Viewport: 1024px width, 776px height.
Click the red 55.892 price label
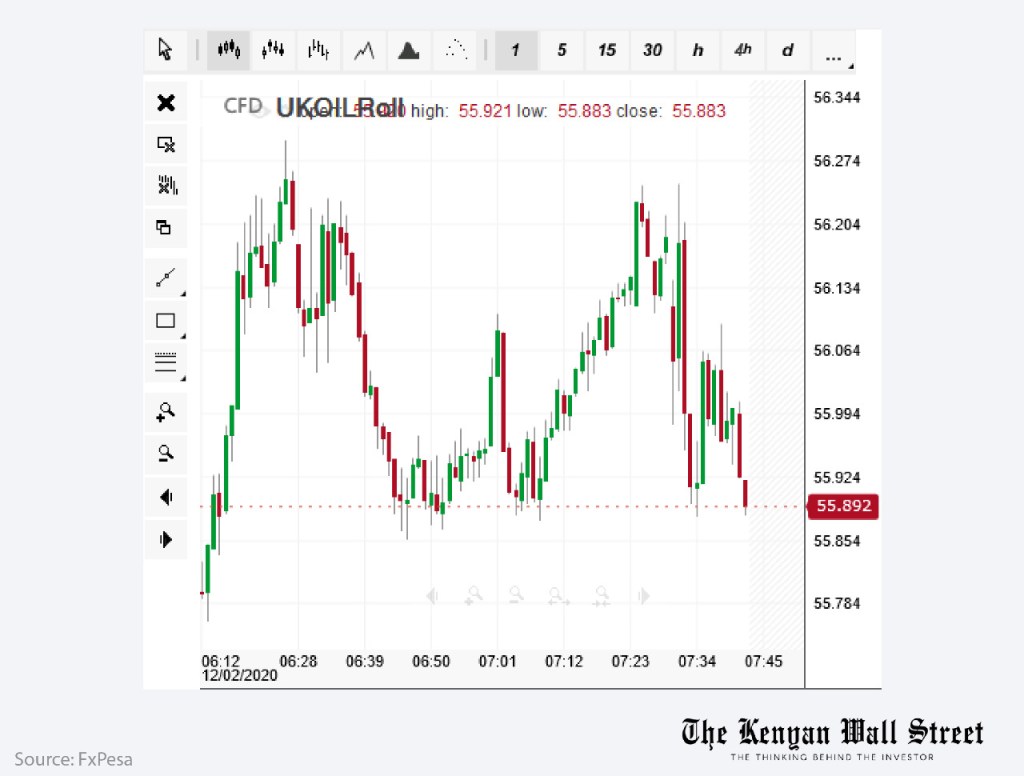click(842, 507)
